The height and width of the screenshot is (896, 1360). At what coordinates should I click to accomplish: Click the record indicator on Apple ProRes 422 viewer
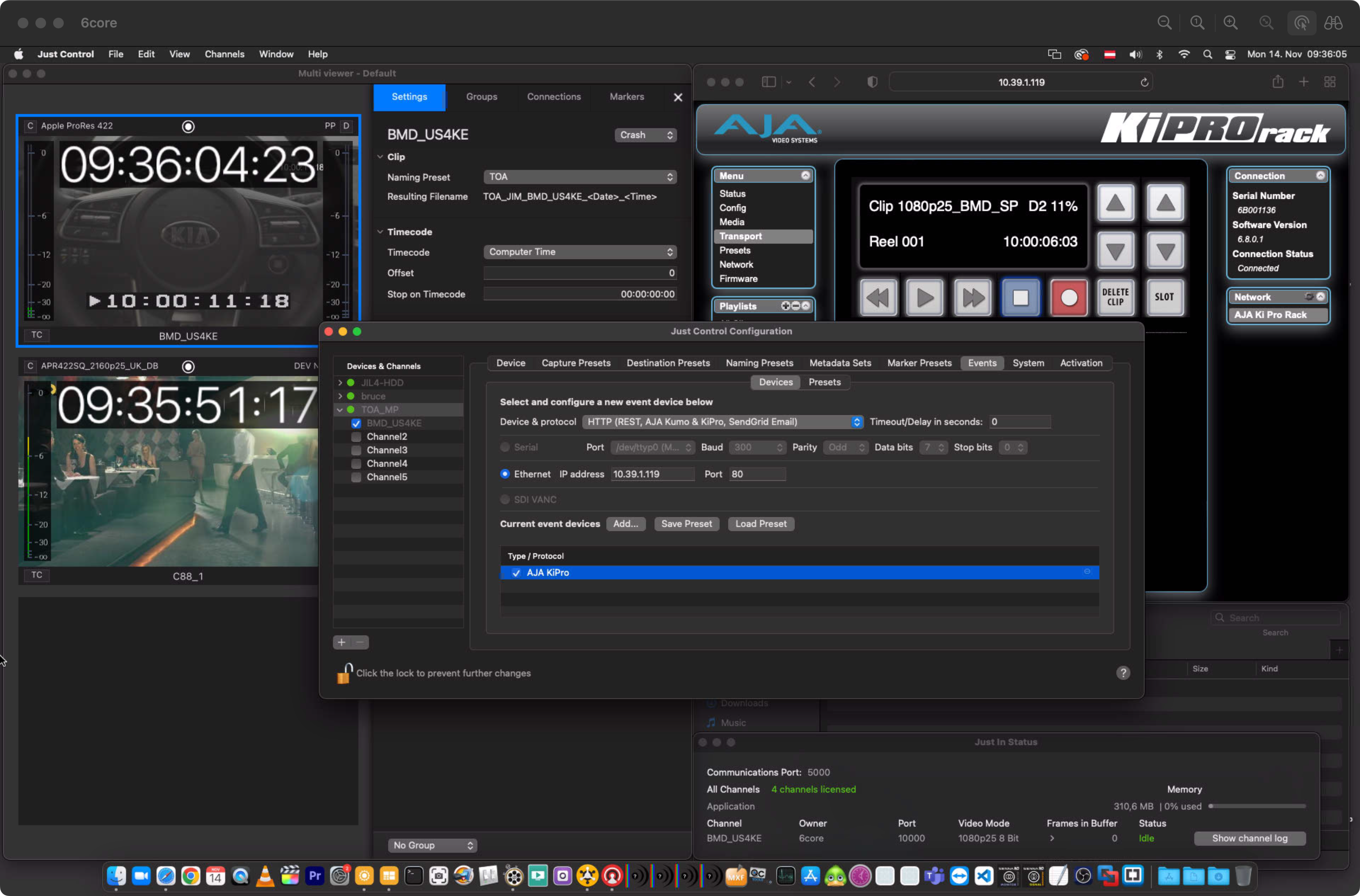188,126
